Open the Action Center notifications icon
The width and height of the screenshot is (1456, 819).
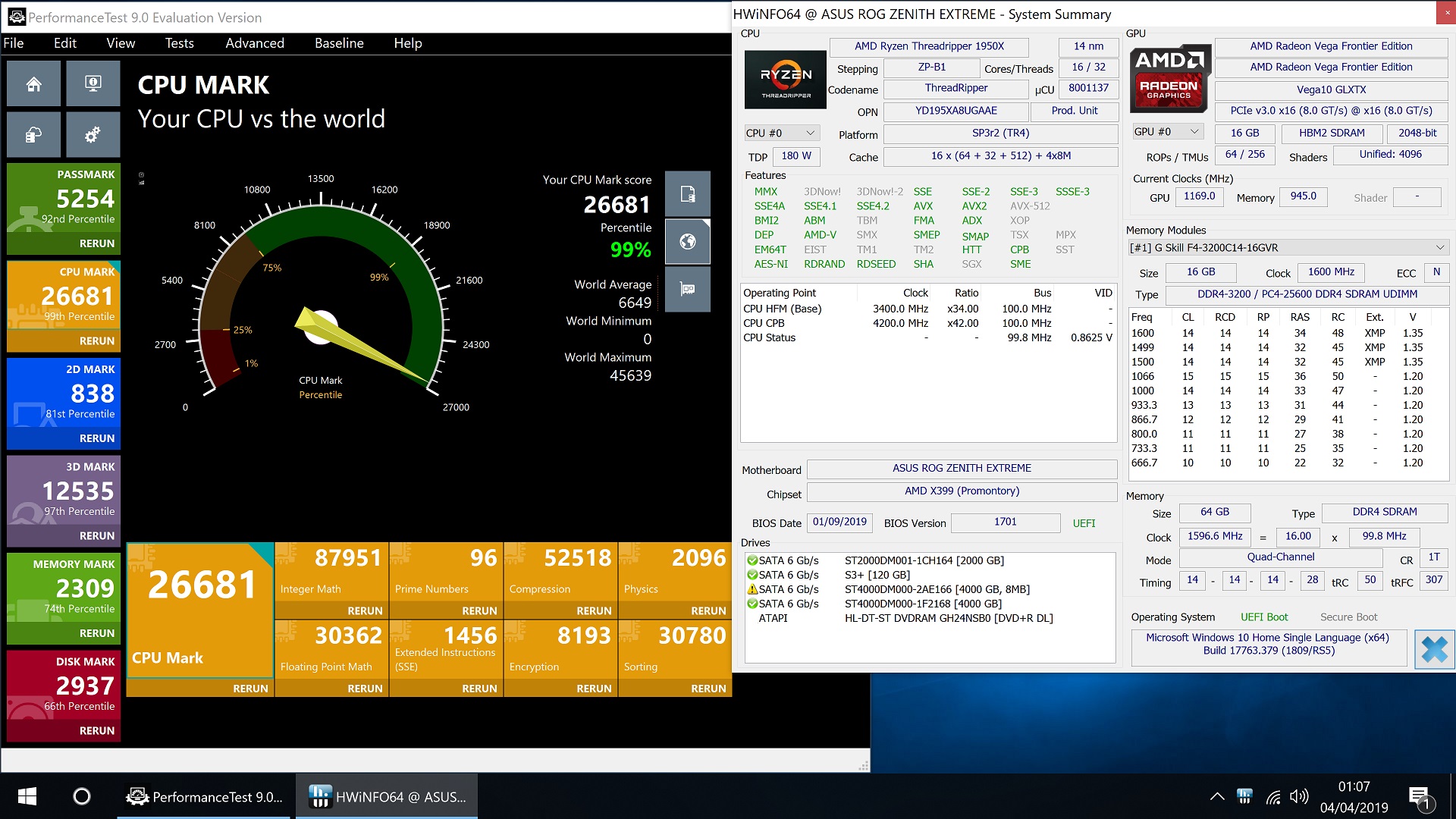1419,798
